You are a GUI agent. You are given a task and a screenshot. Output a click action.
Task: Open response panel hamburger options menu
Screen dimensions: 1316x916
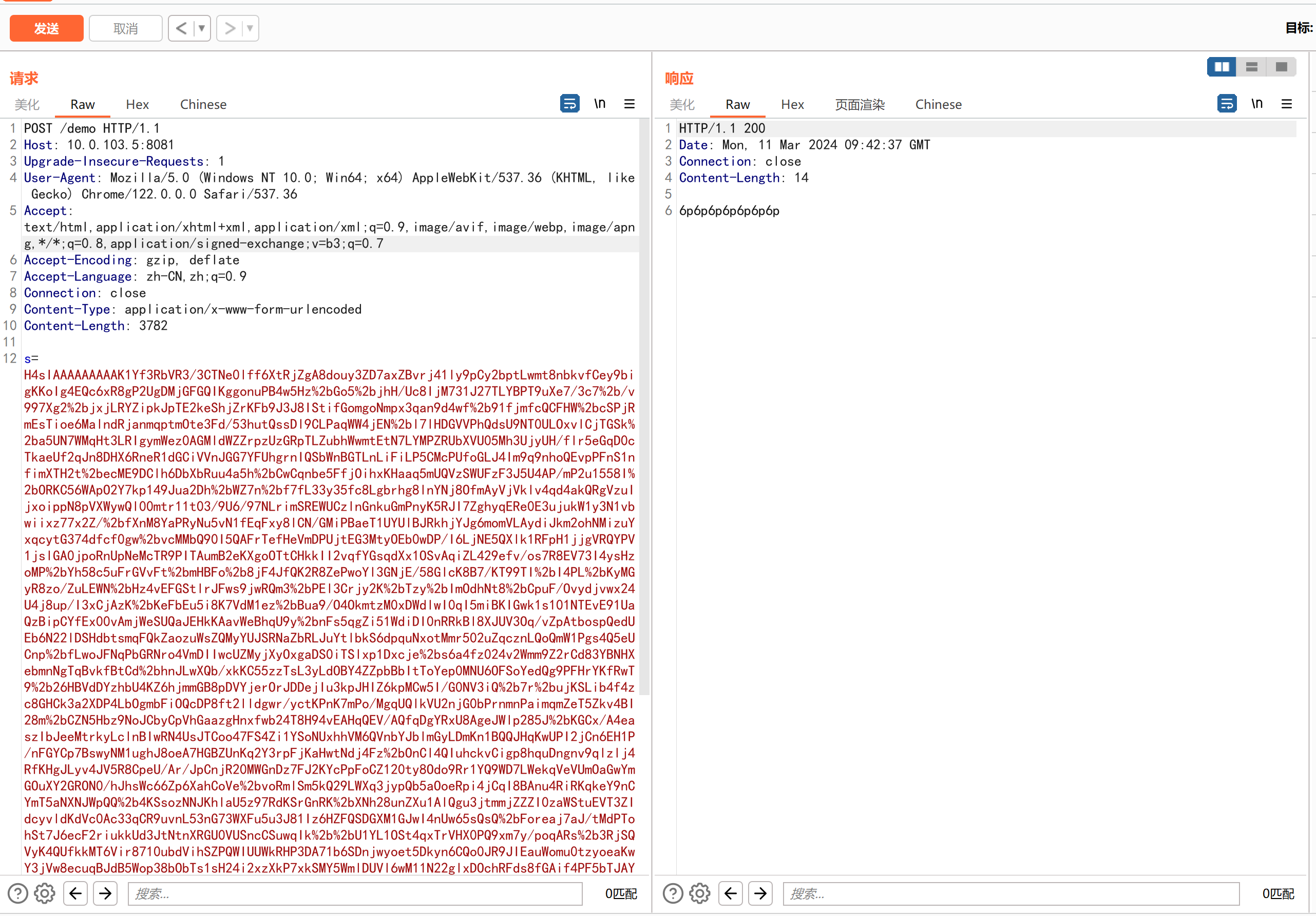[x=1287, y=104]
